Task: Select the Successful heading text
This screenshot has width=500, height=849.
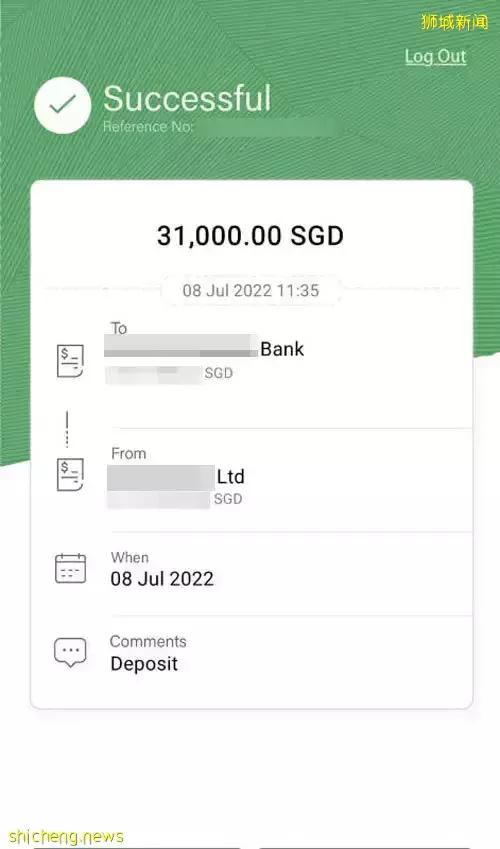Action: tap(187, 99)
